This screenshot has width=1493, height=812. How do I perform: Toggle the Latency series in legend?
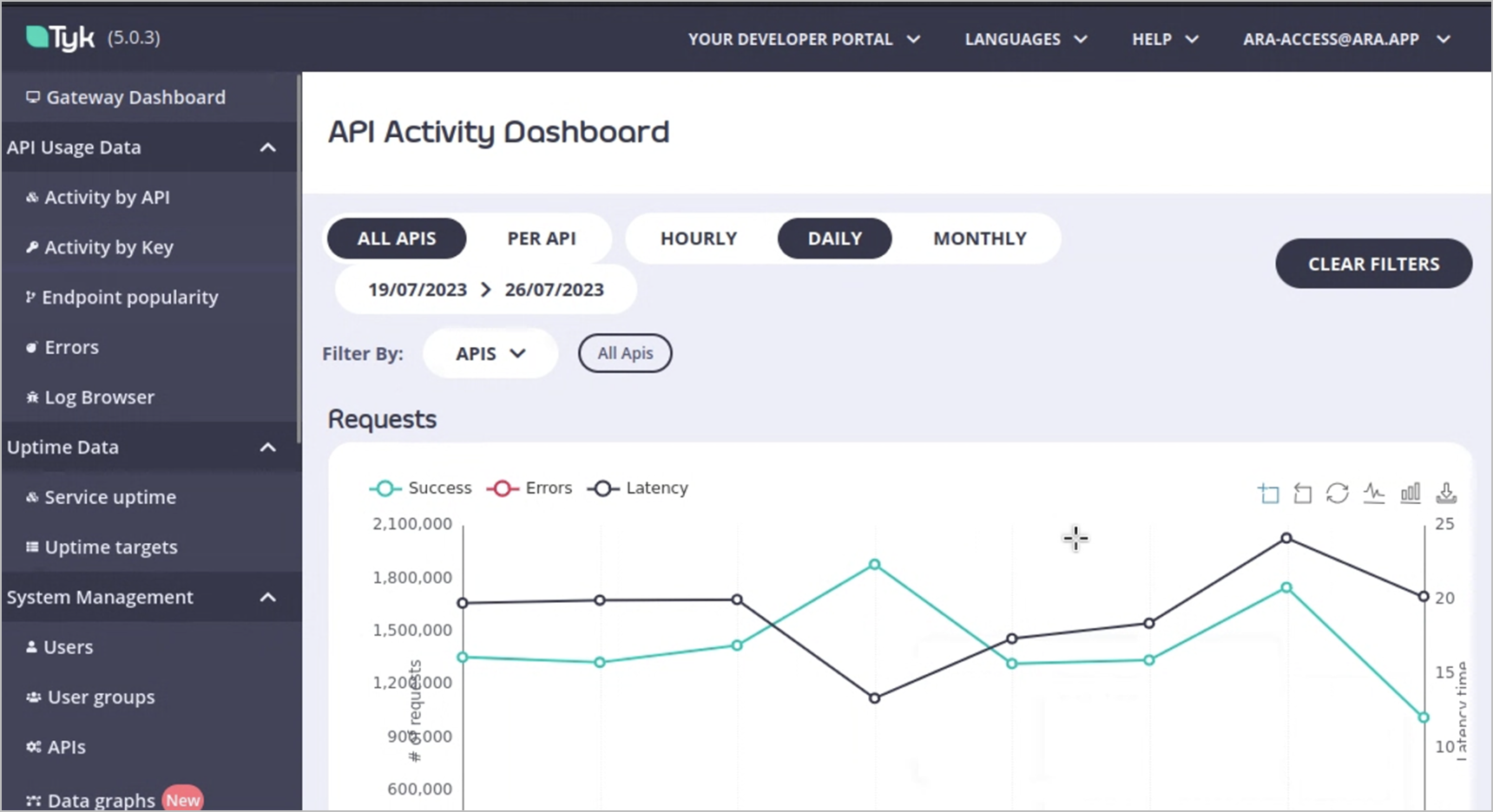point(638,488)
